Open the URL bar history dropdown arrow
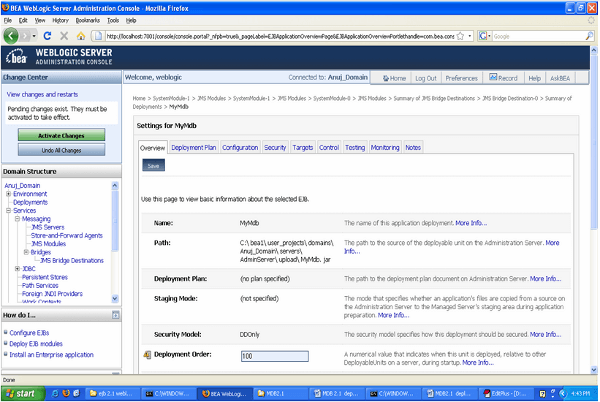Screen dimensions: 600x402 click(x=470, y=36)
